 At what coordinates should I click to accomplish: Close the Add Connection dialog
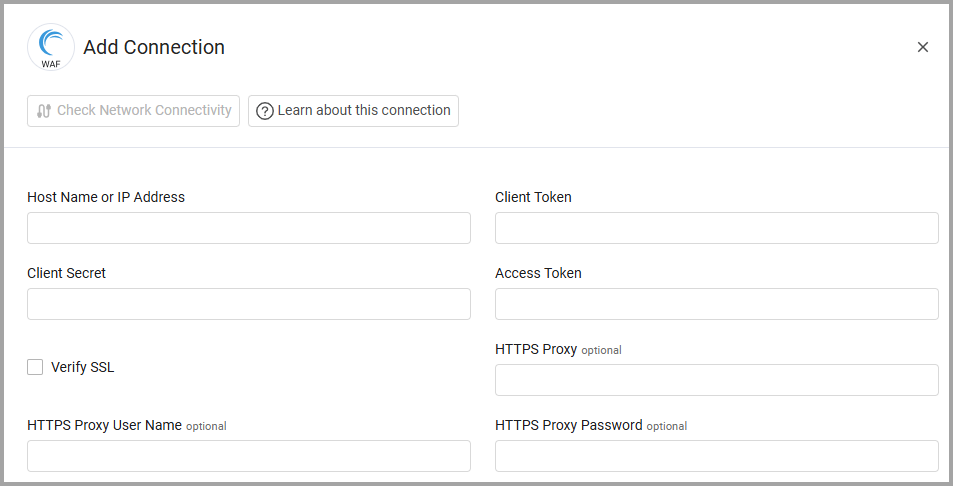tap(922, 47)
